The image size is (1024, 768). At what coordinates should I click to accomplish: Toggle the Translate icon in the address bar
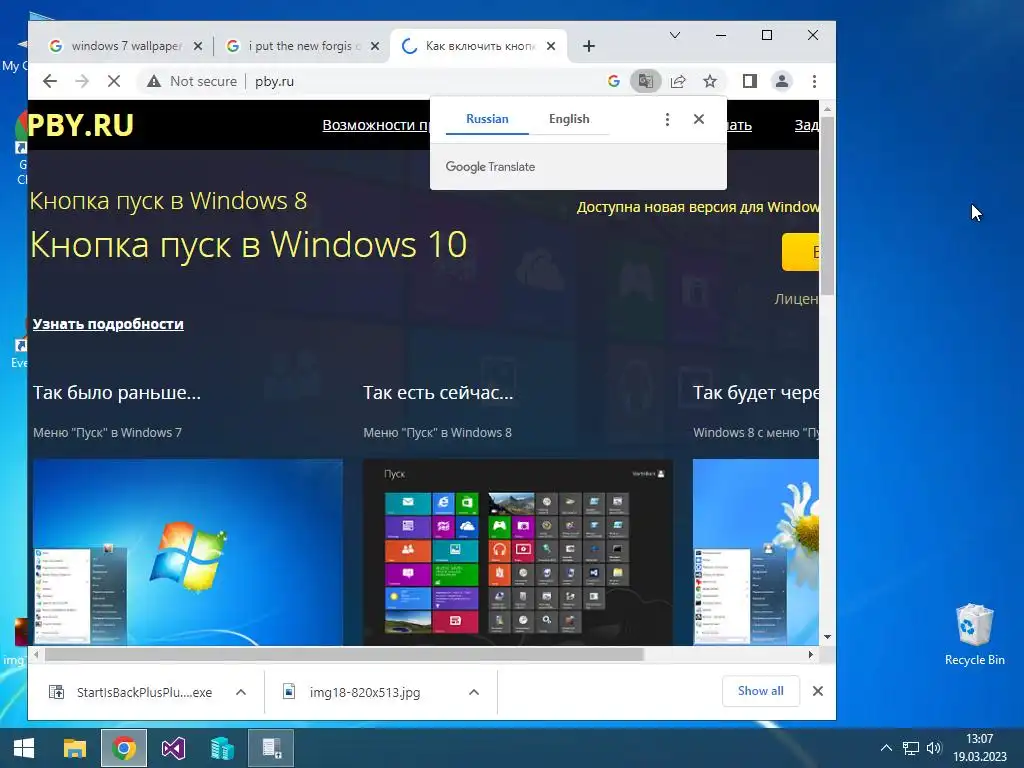tap(645, 81)
